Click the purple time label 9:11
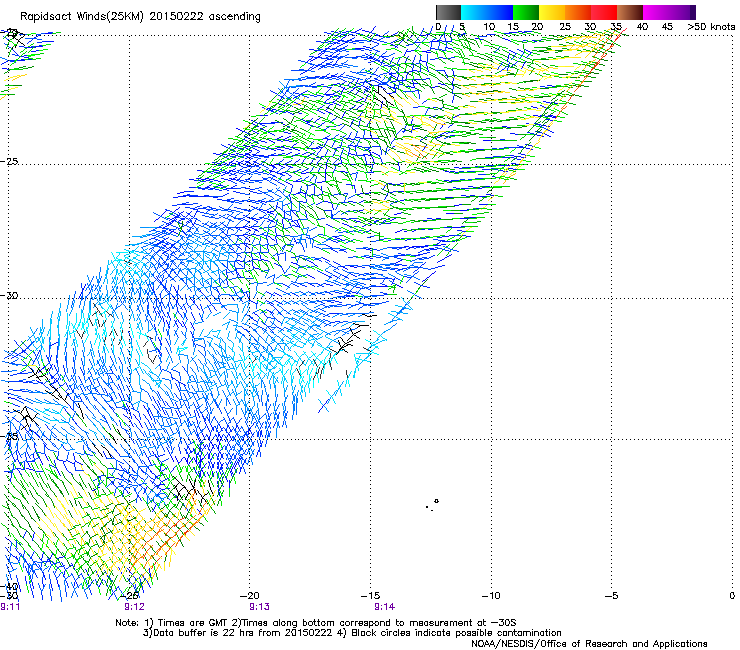The height and width of the screenshot is (650, 740). click(10, 607)
